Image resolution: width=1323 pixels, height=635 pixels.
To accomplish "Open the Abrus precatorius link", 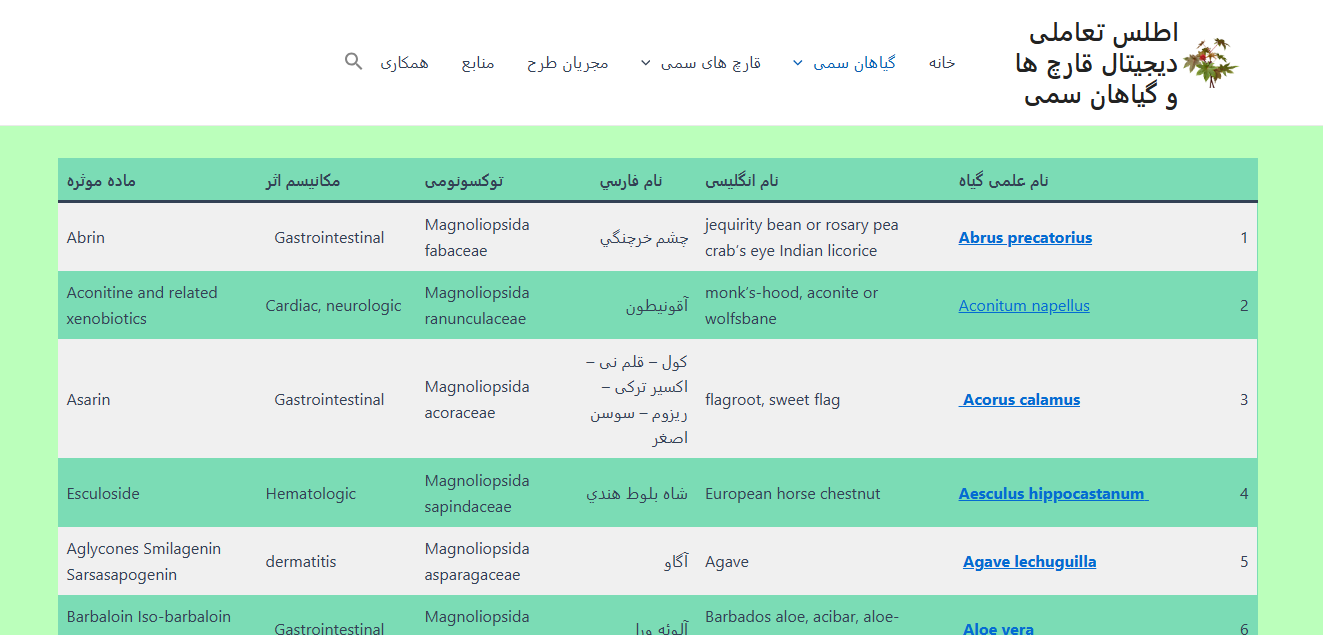I will [x=1025, y=238].
